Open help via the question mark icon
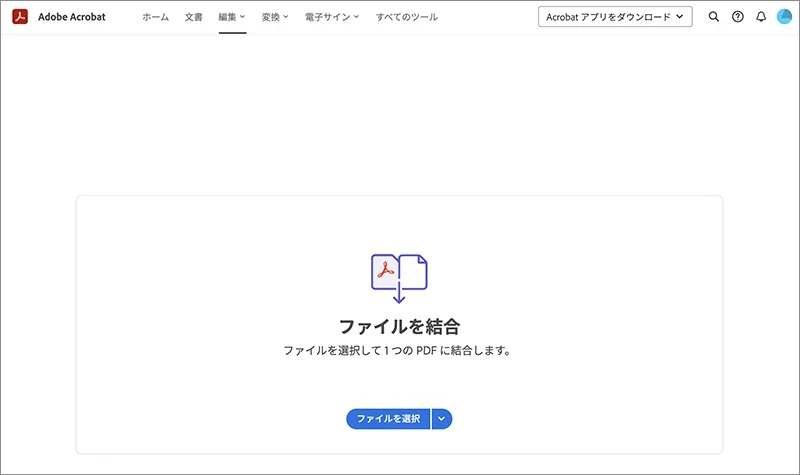The image size is (800, 475). 738,17
